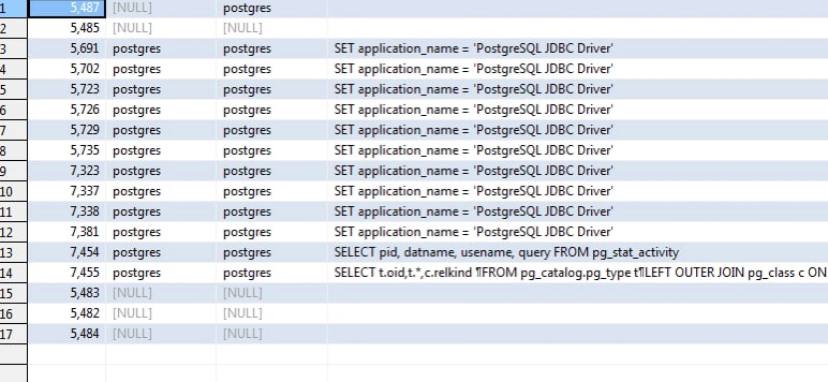The height and width of the screenshot is (382, 828).
Task: Pick the pid cell 5,729
Action: (x=67, y=130)
